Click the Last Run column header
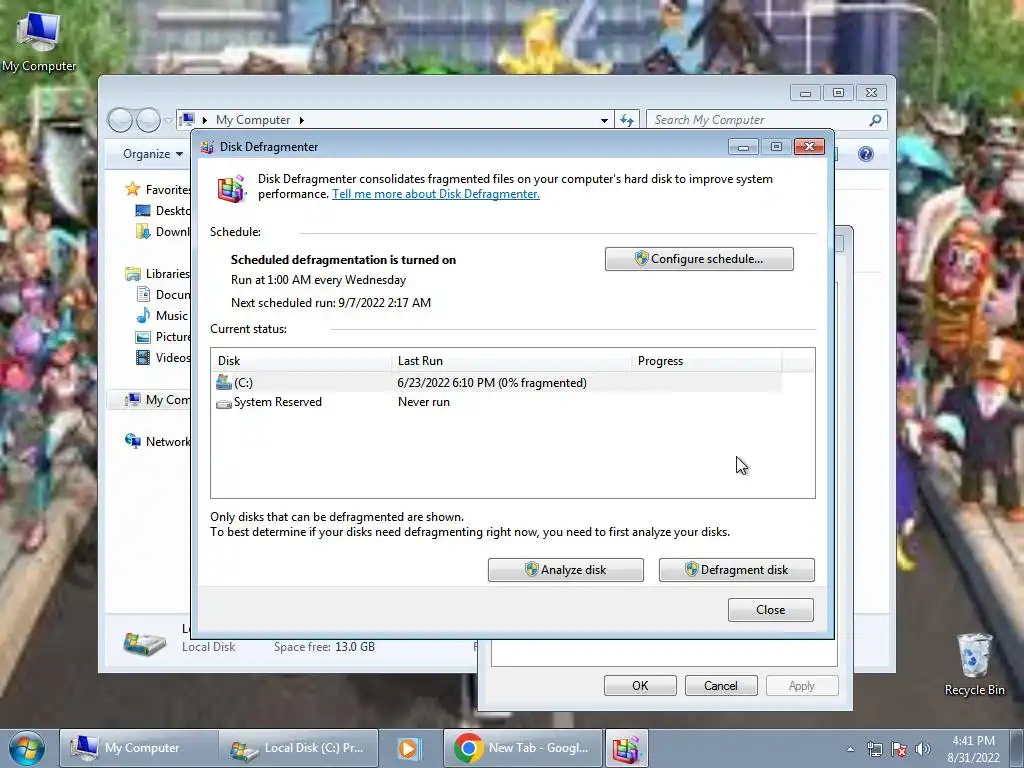 [511, 360]
